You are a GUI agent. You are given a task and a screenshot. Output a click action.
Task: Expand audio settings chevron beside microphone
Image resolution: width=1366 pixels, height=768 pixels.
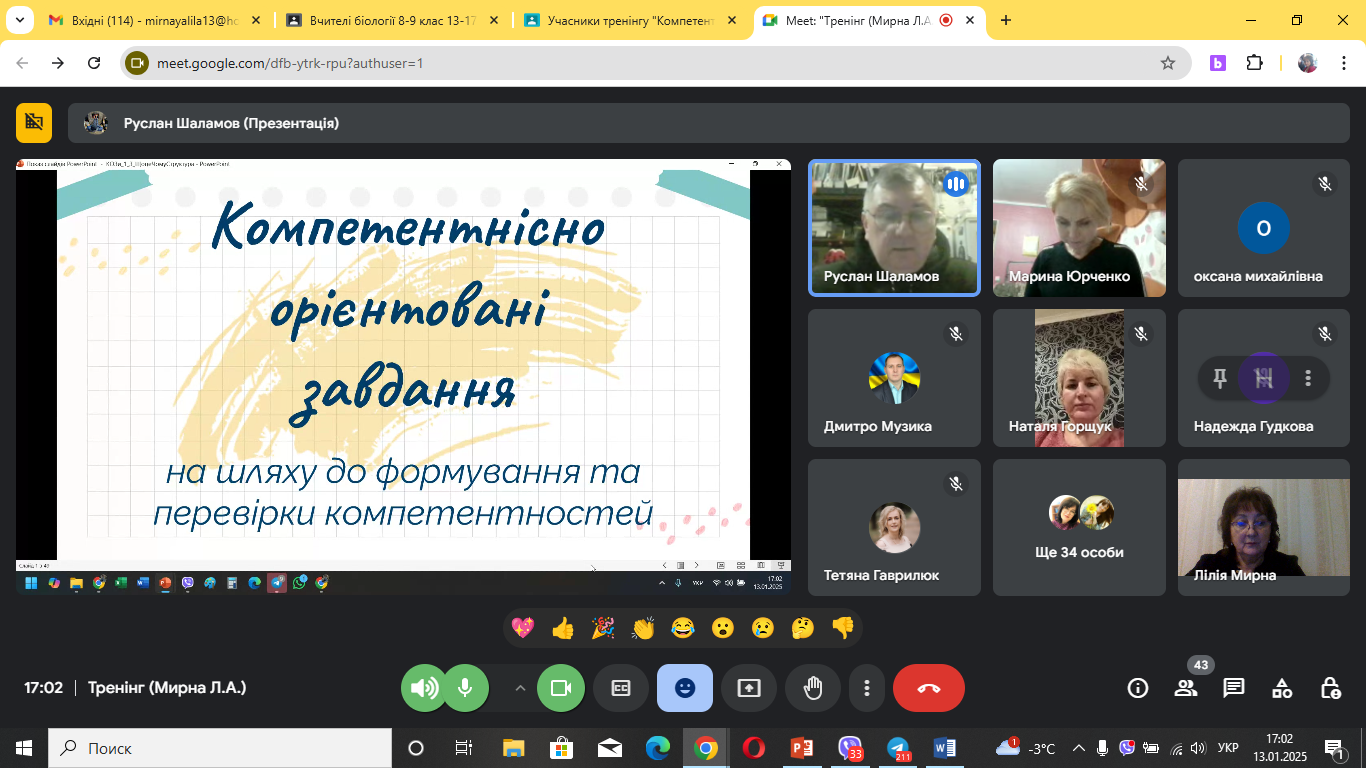click(519, 688)
